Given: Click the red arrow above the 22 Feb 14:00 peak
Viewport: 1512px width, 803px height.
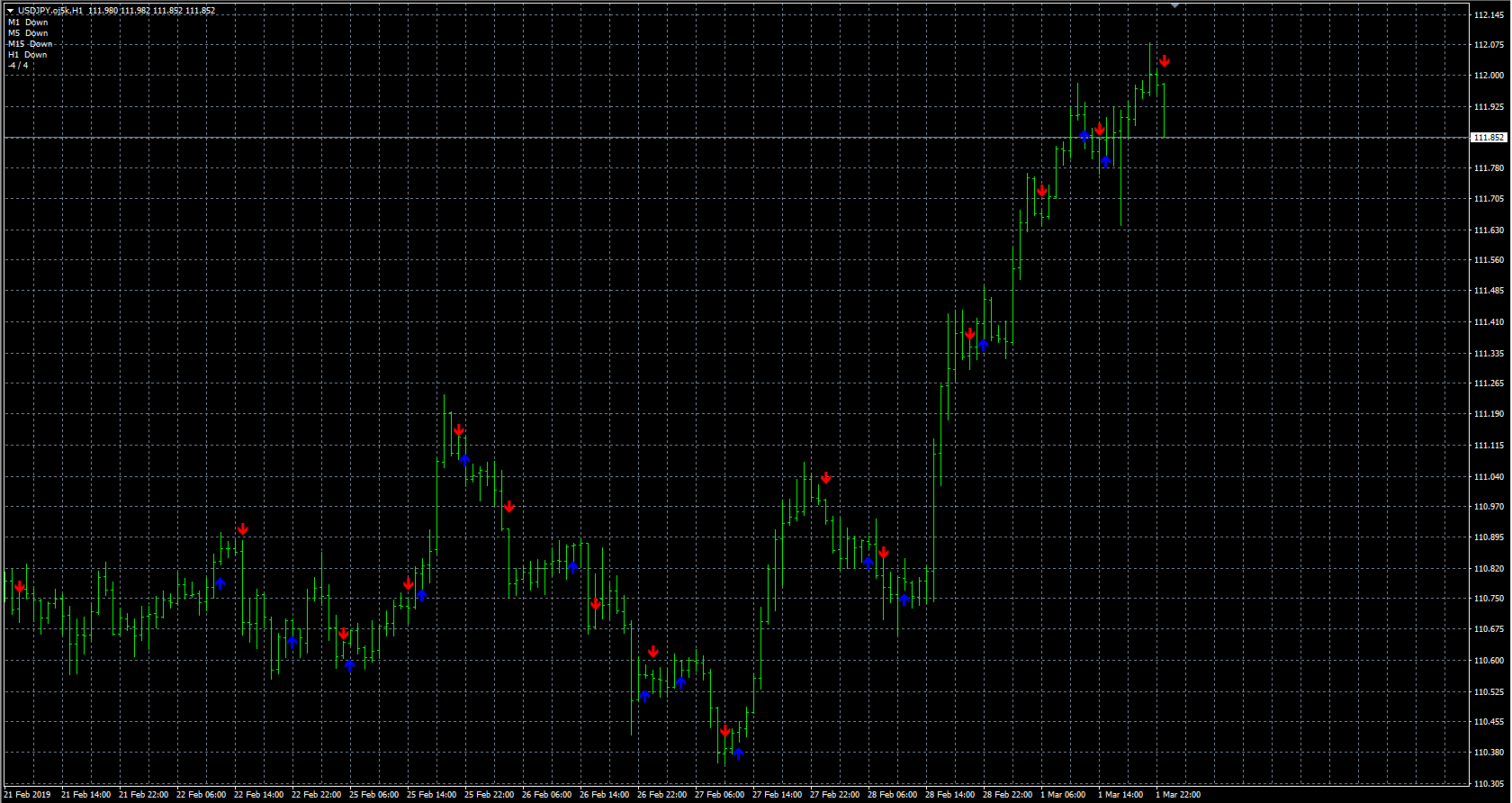Looking at the screenshot, I should pyautogui.click(x=242, y=529).
